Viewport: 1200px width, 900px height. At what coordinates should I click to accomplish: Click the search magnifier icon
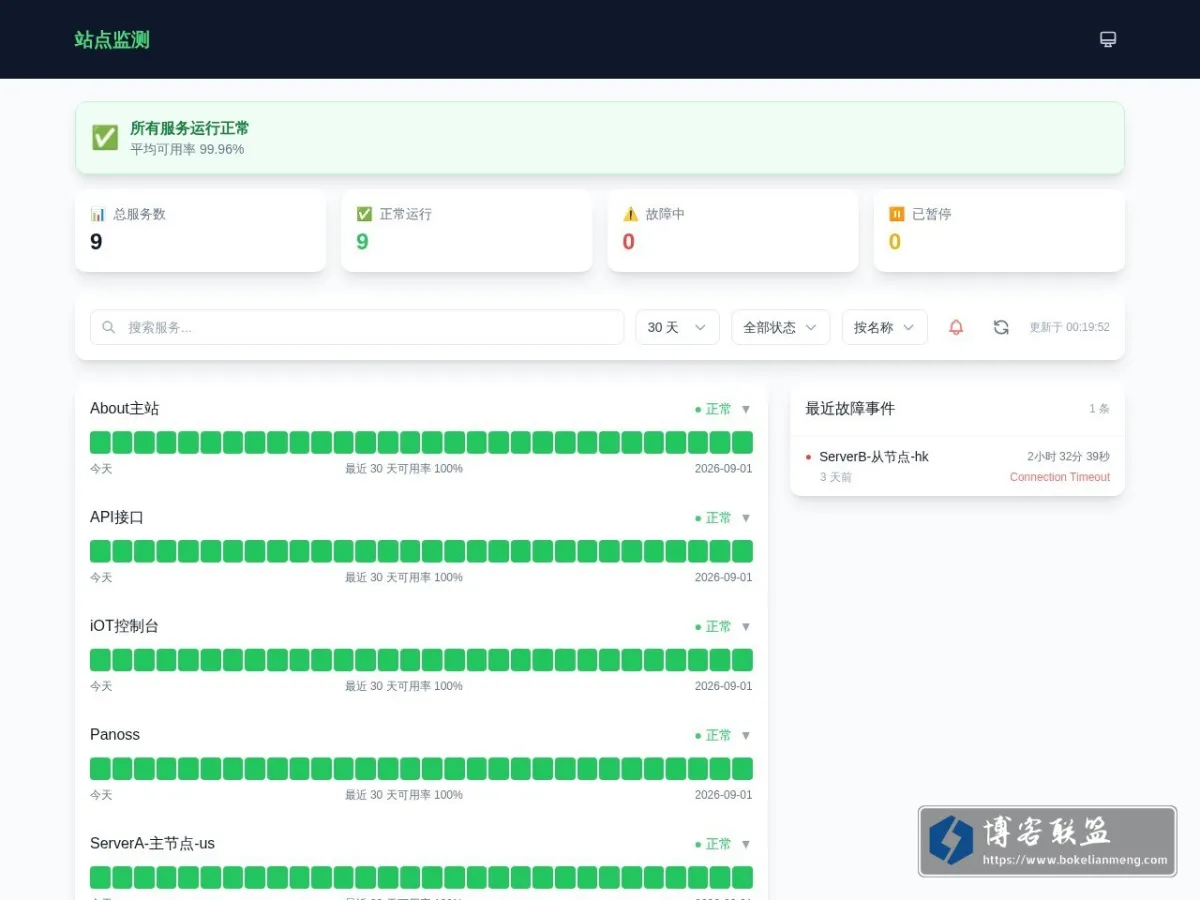[109, 327]
